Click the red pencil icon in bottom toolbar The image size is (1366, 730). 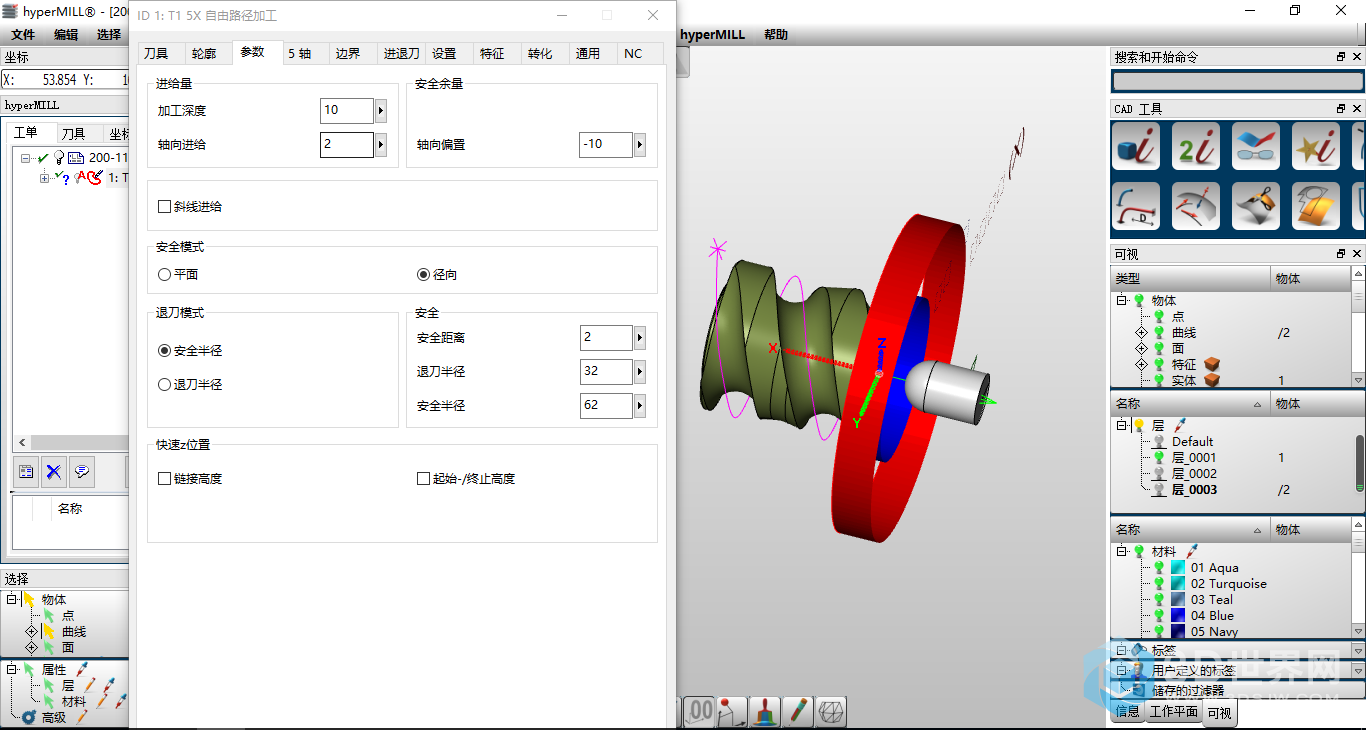tap(798, 711)
